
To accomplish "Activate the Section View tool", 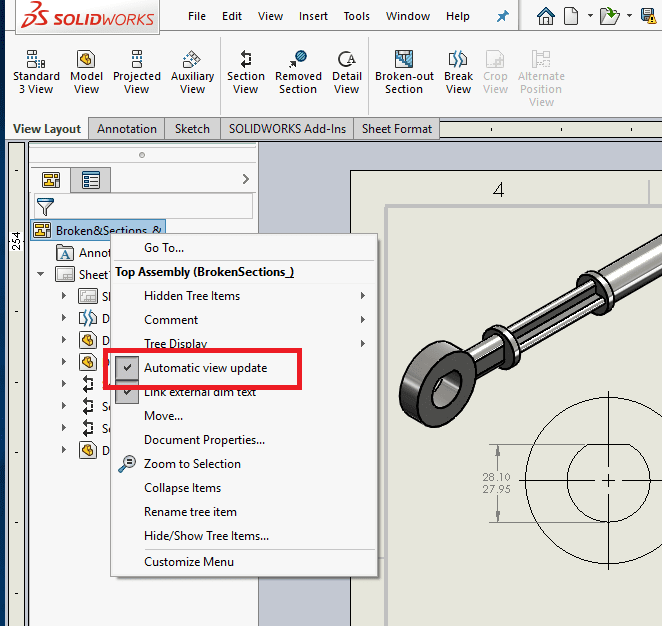I will coord(246,72).
